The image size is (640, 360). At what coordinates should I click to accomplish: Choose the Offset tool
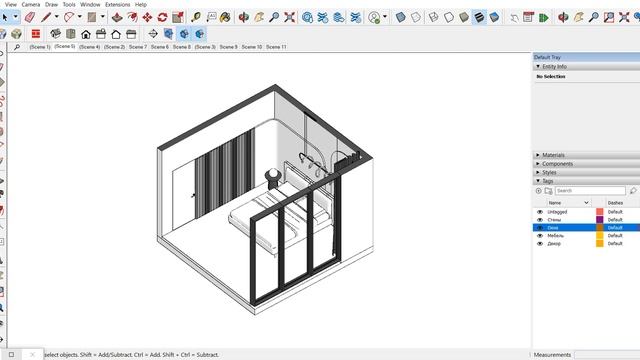tap(132, 17)
